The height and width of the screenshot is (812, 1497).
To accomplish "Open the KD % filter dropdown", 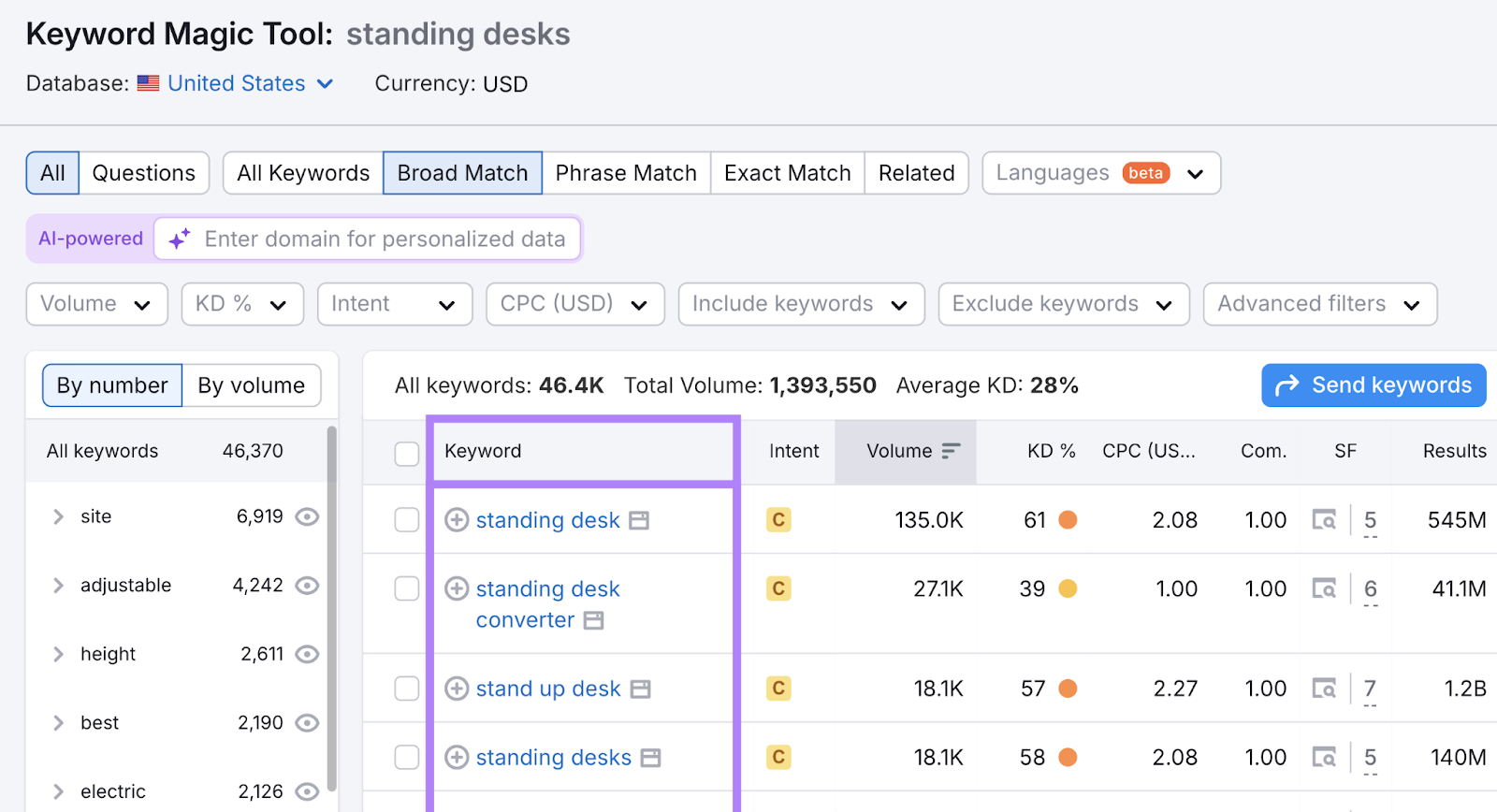I will pyautogui.click(x=242, y=304).
